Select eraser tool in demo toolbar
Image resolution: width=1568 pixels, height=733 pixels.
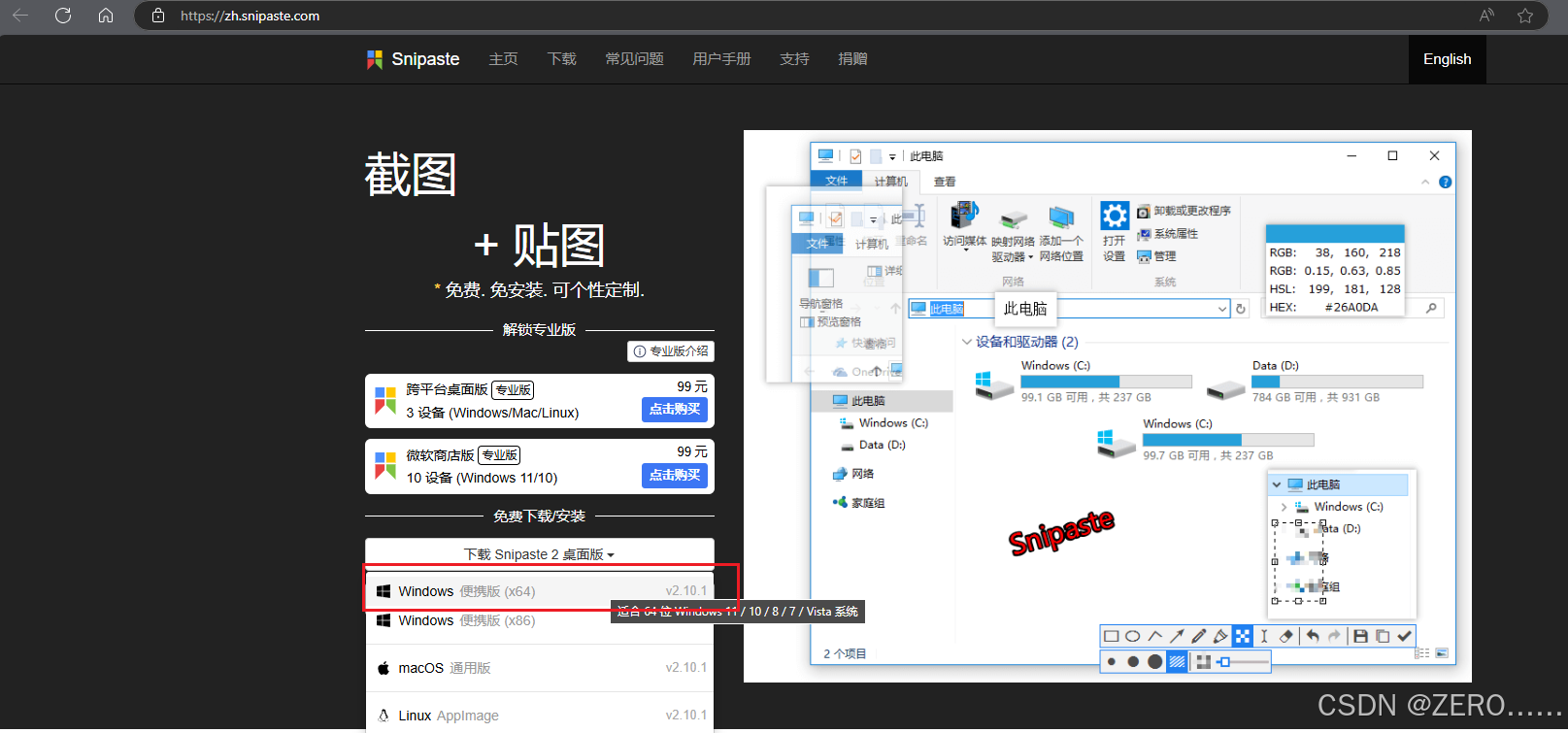[x=1286, y=637]
